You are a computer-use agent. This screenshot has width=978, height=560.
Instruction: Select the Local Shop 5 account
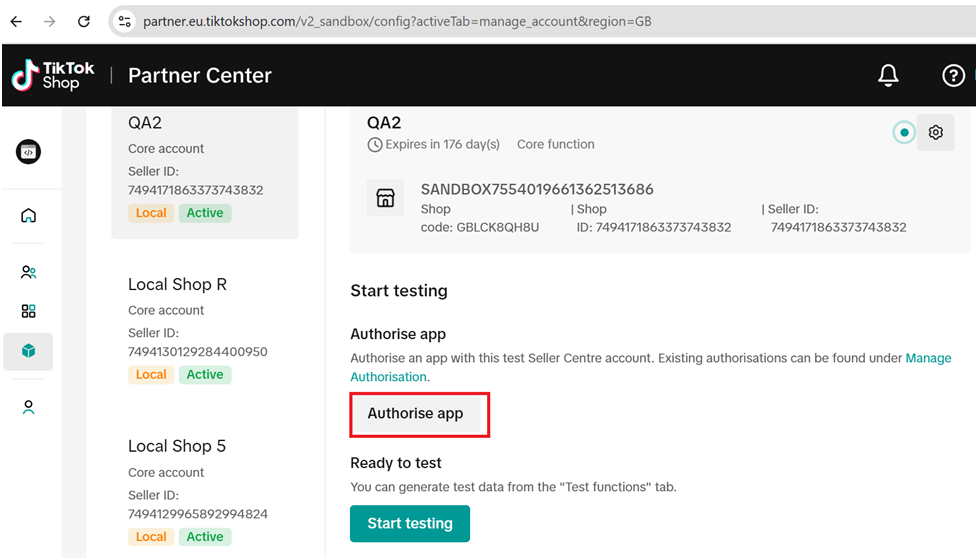pyautogui.click(x=204, y=492)
